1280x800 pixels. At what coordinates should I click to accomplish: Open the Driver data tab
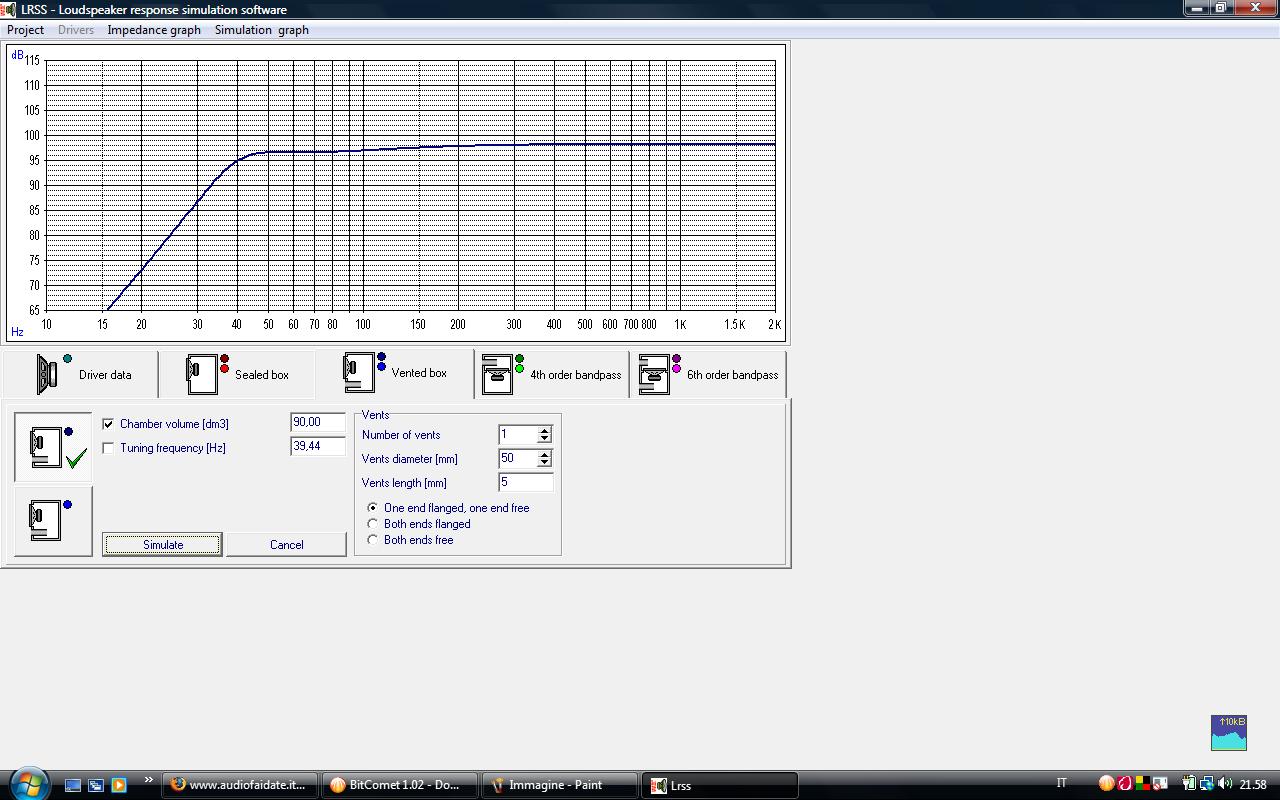(80, 375)
